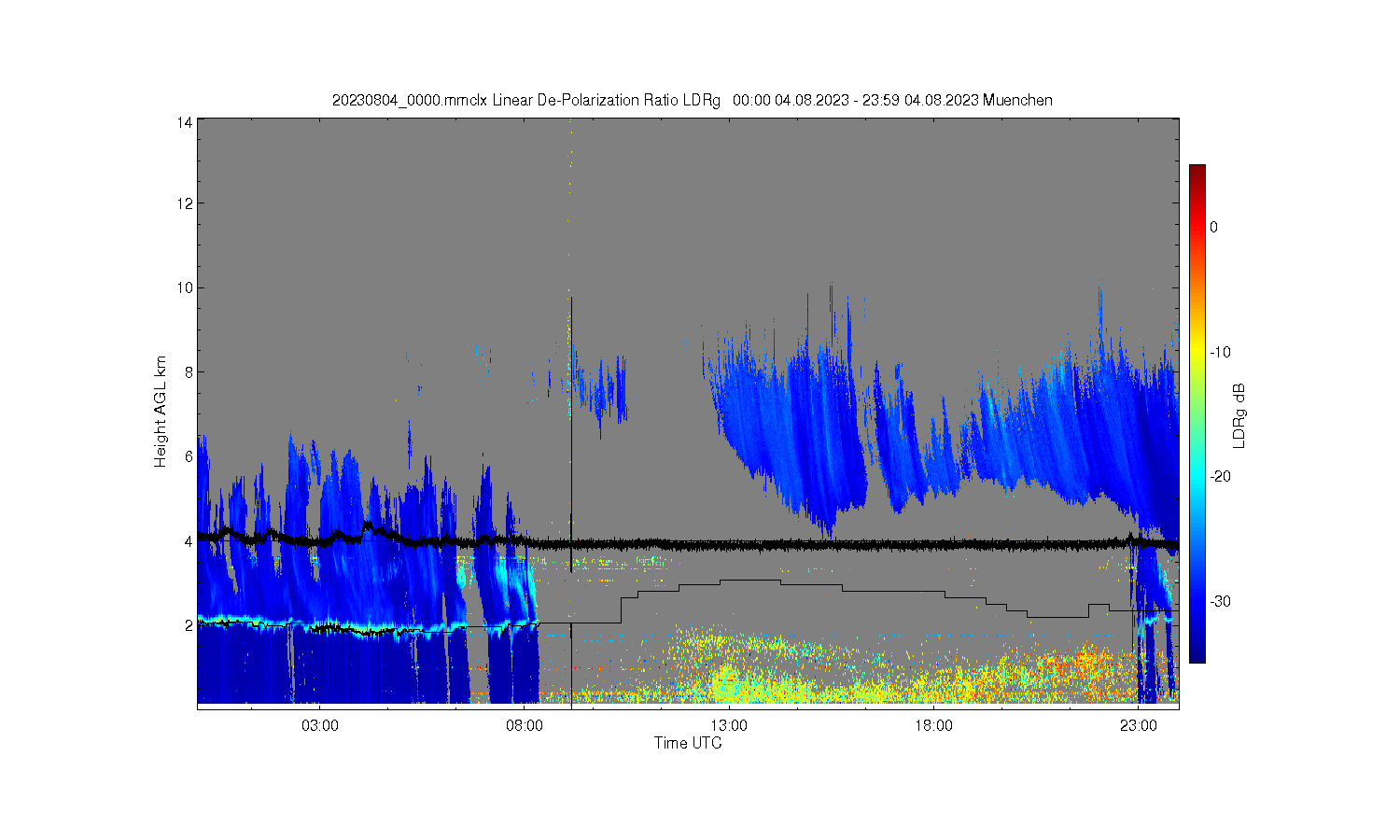
Task: Click the plot title text
Action: 693,100
